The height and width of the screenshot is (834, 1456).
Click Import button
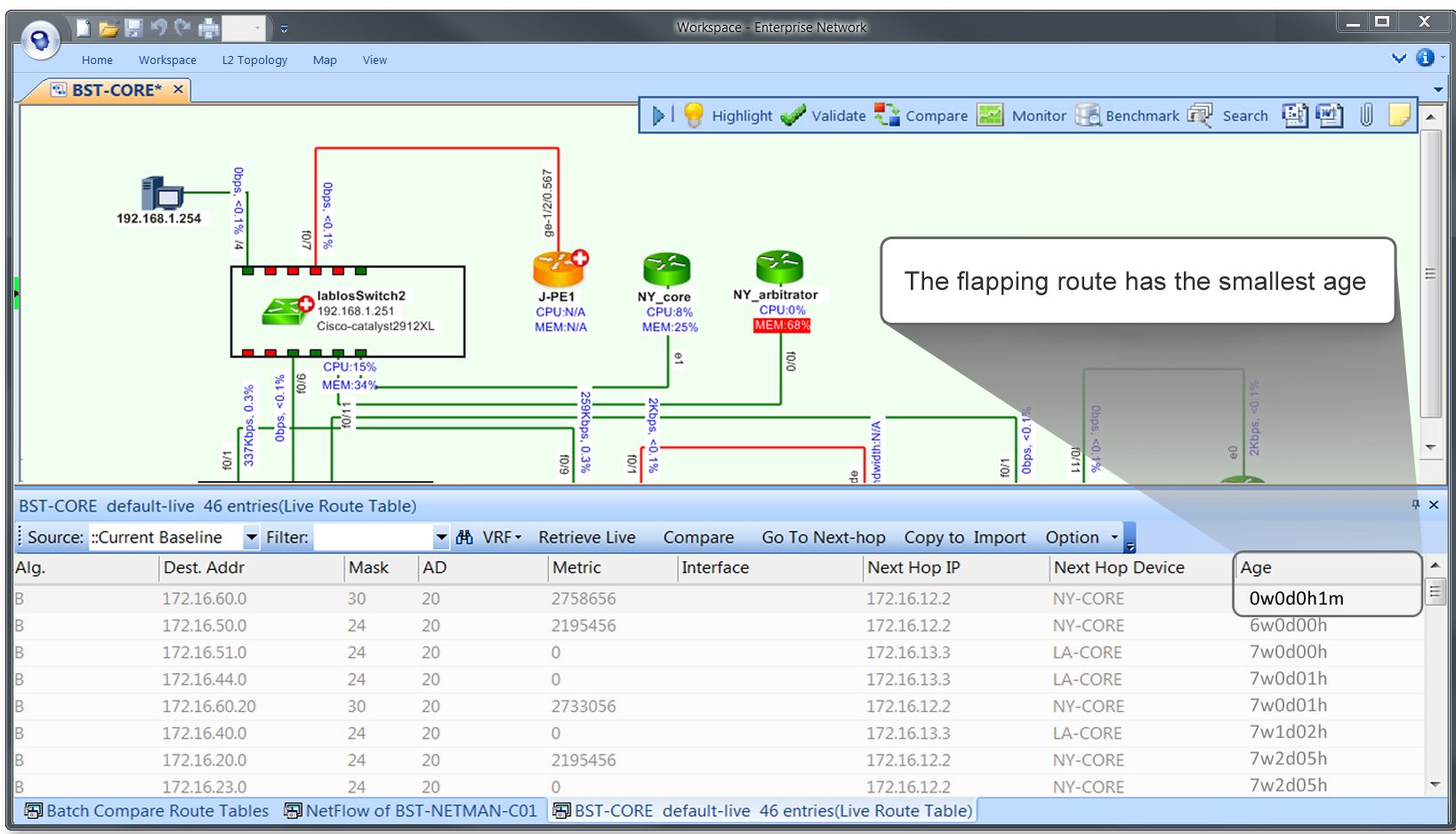(x=1000, y=537)
